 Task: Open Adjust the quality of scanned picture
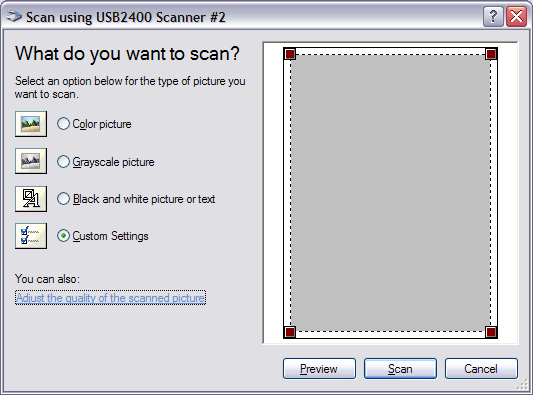(x=110, y=298)
